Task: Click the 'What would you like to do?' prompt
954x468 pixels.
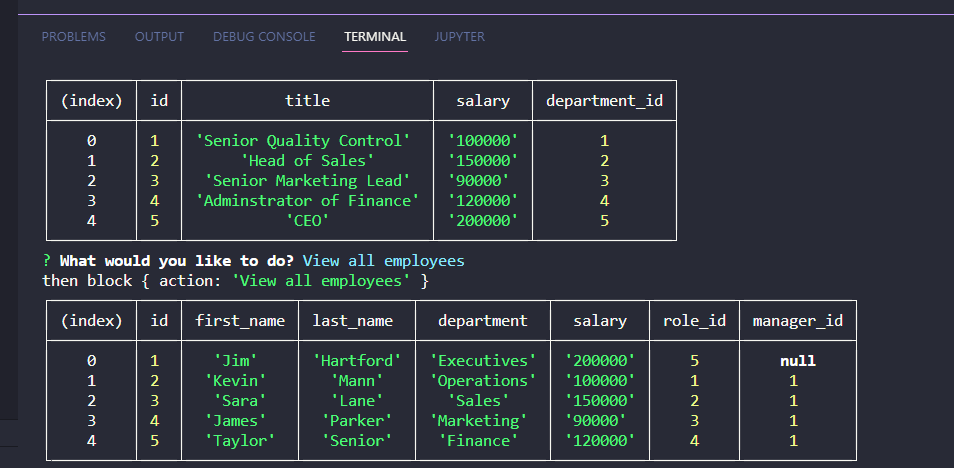Action: (177, 261)
